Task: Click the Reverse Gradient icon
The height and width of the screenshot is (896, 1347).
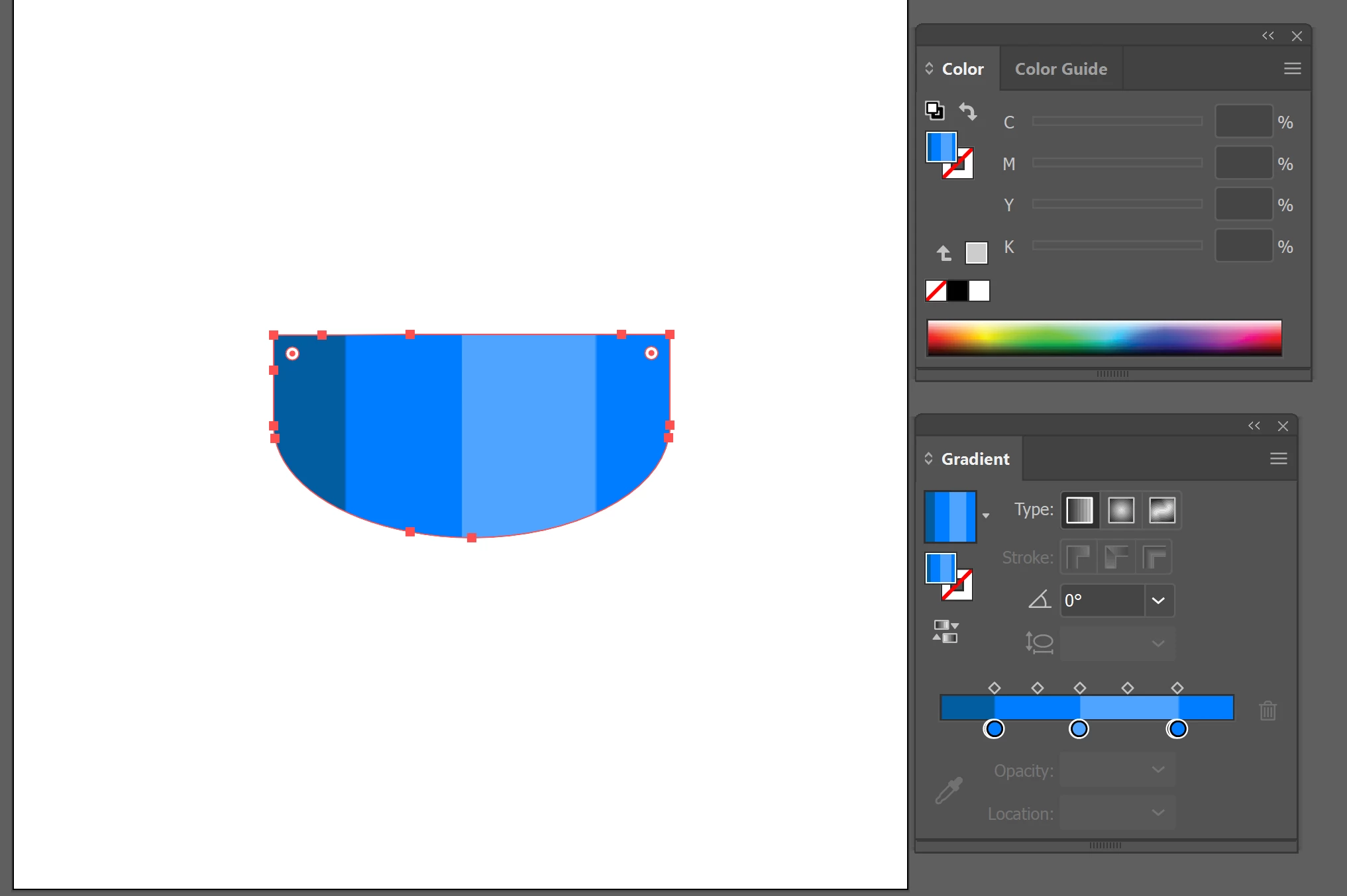Action: (x=945, y=631)
